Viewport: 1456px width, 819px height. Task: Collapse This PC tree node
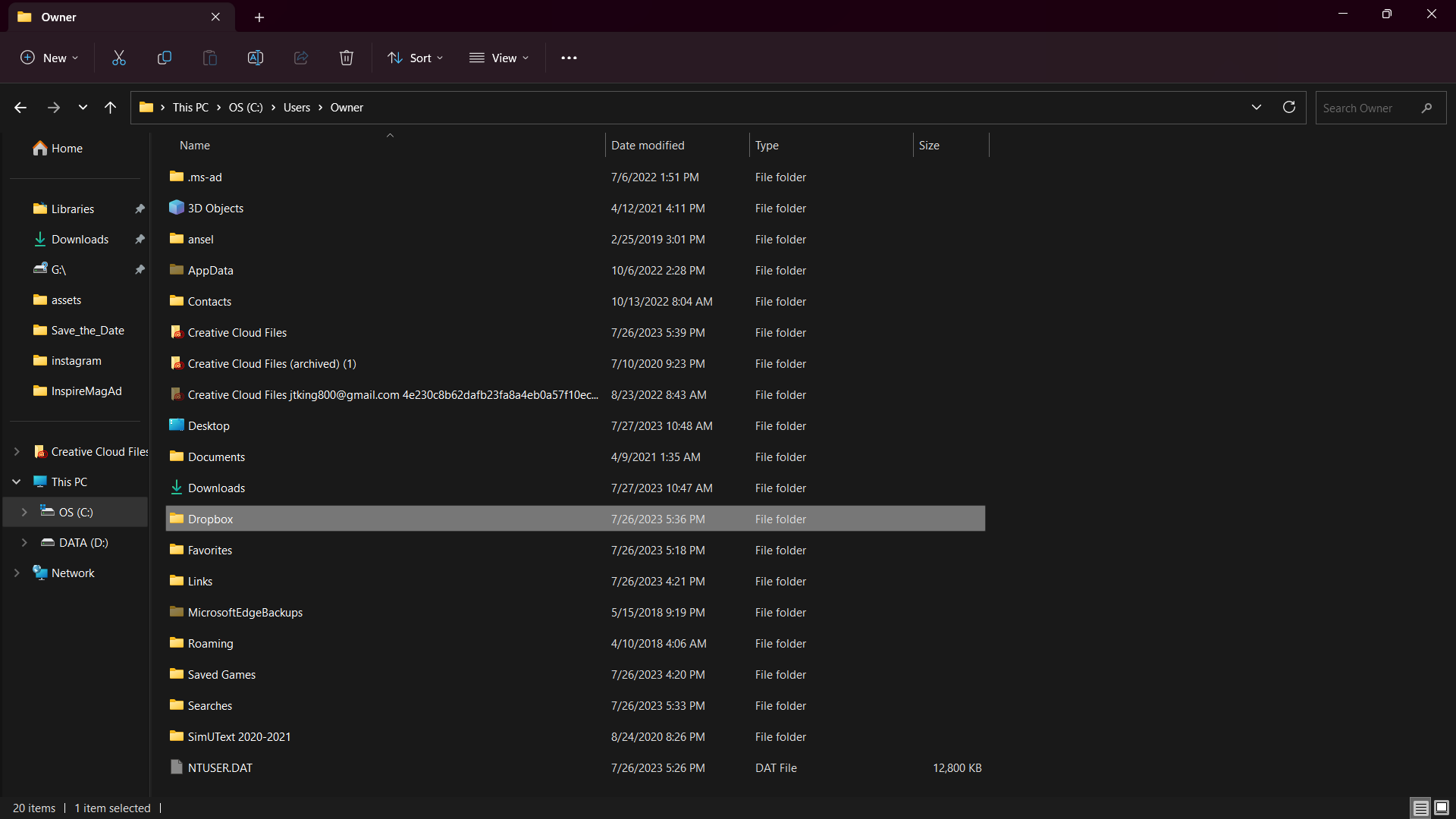tap(17, 482)
